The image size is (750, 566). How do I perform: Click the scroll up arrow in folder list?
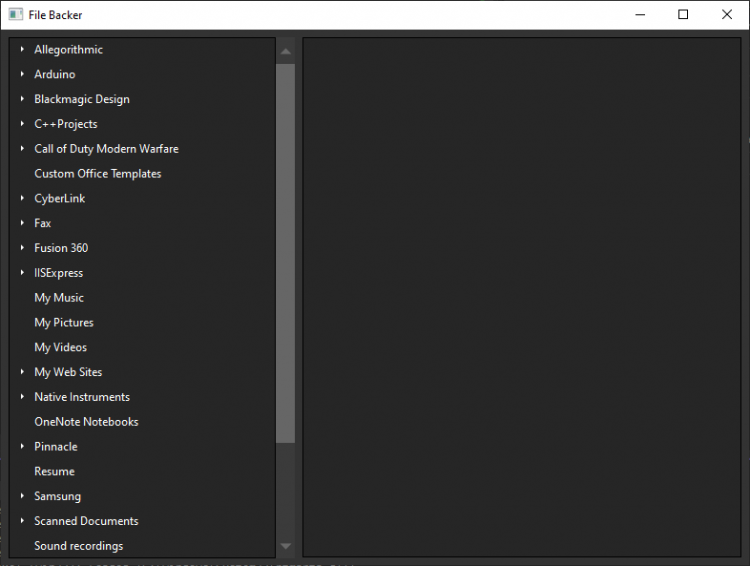coord(286,51)
